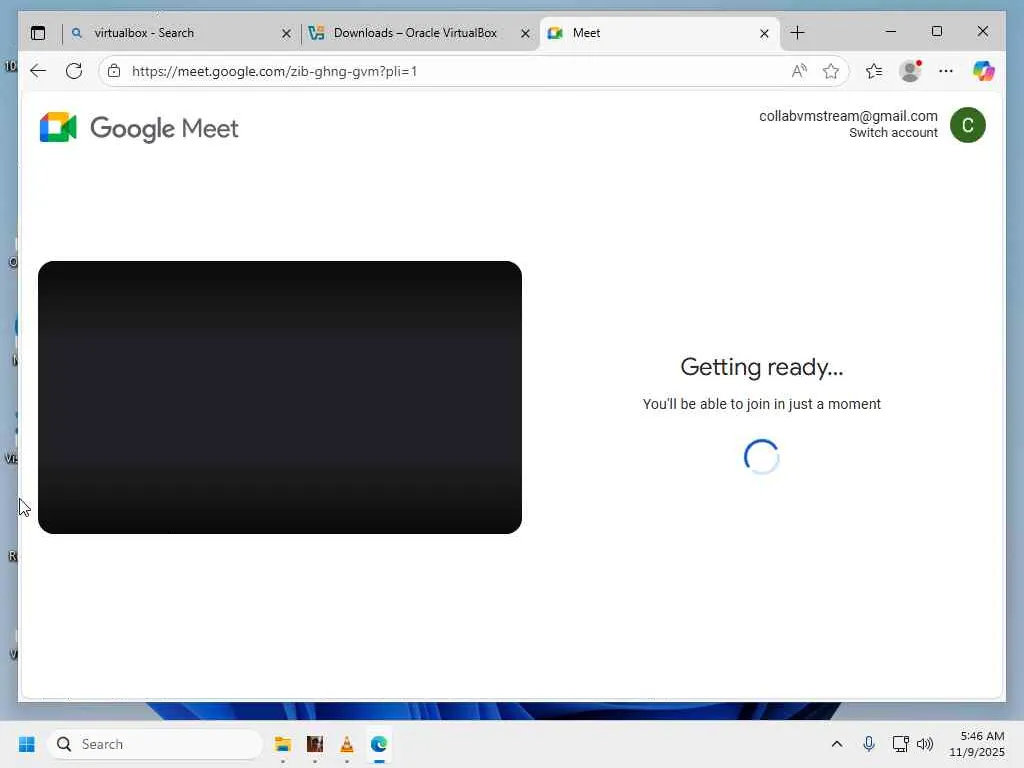Open the tab actions menu icon

click(39, 33)
